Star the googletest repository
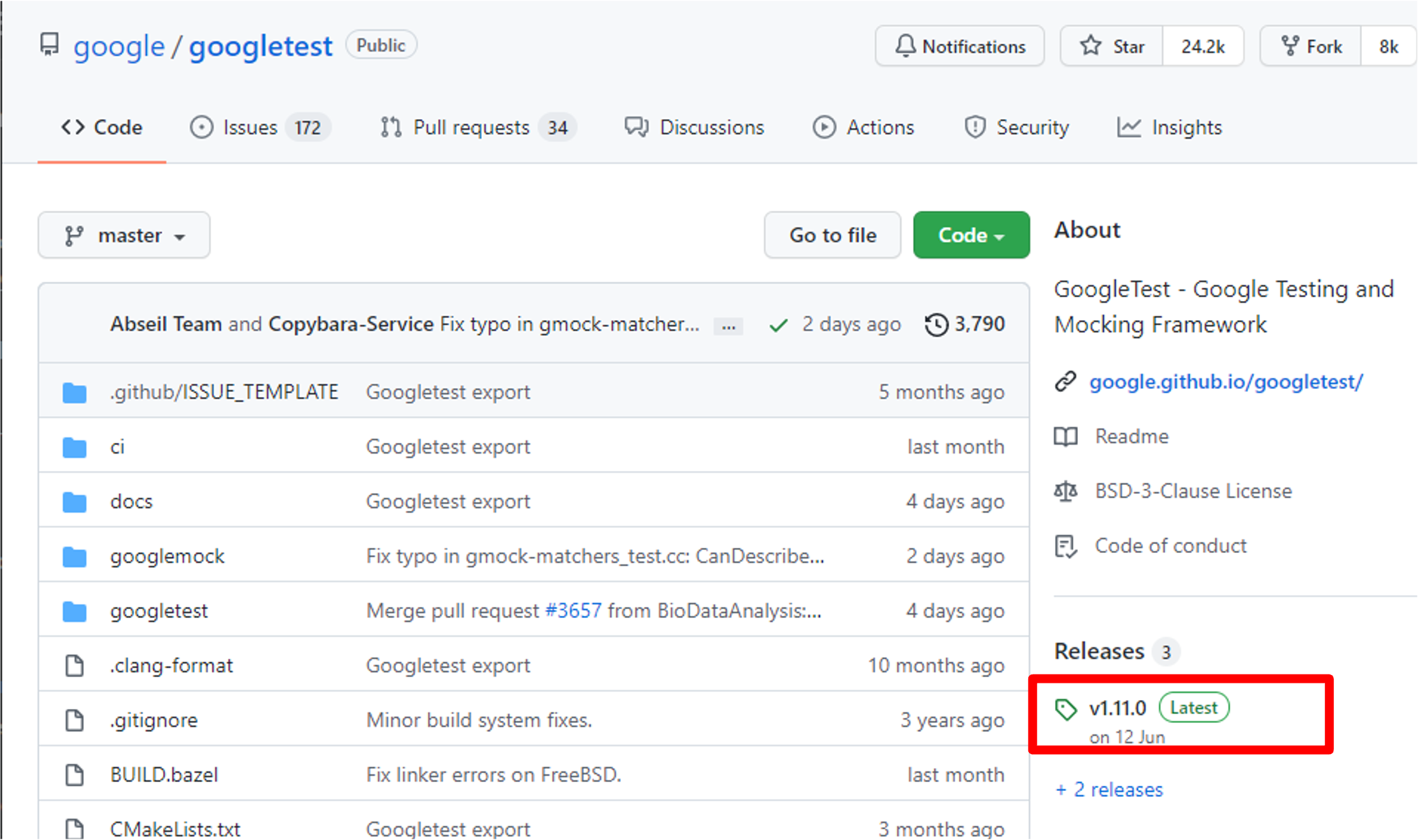The image size is (1418, 840). tap(1112, 46)
